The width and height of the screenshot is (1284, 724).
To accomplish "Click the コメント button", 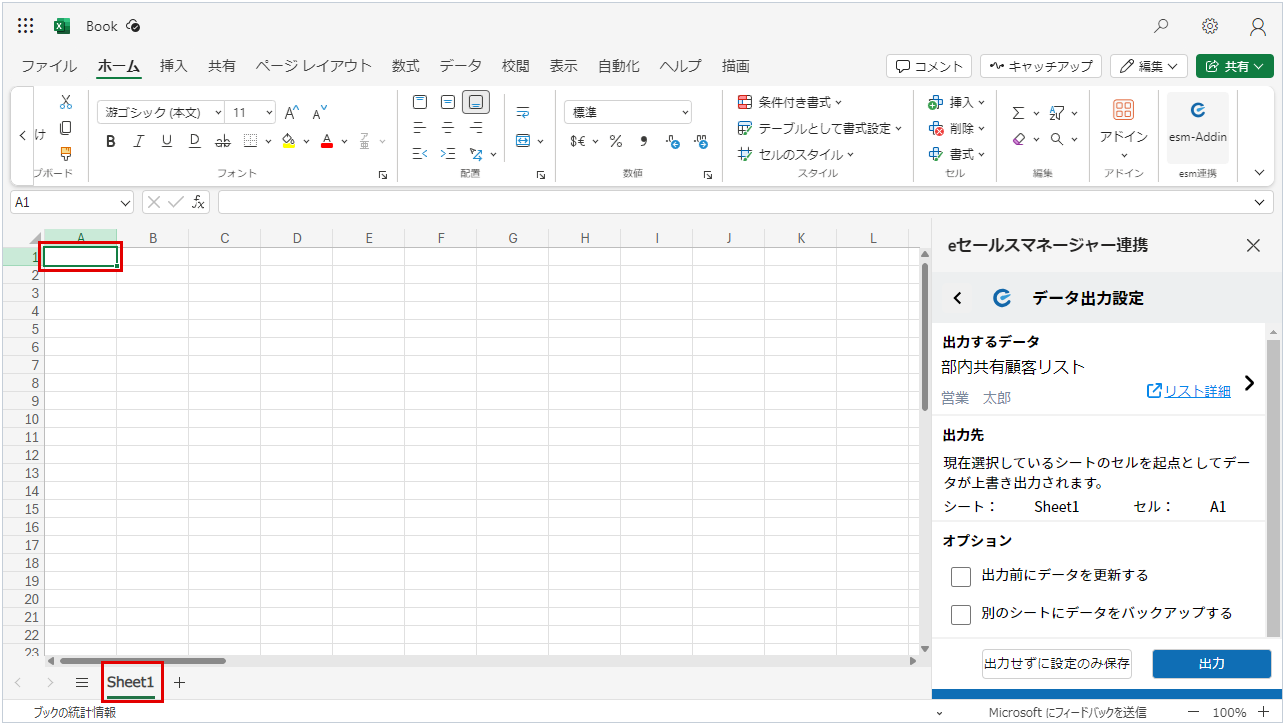I will click(929, 66).
